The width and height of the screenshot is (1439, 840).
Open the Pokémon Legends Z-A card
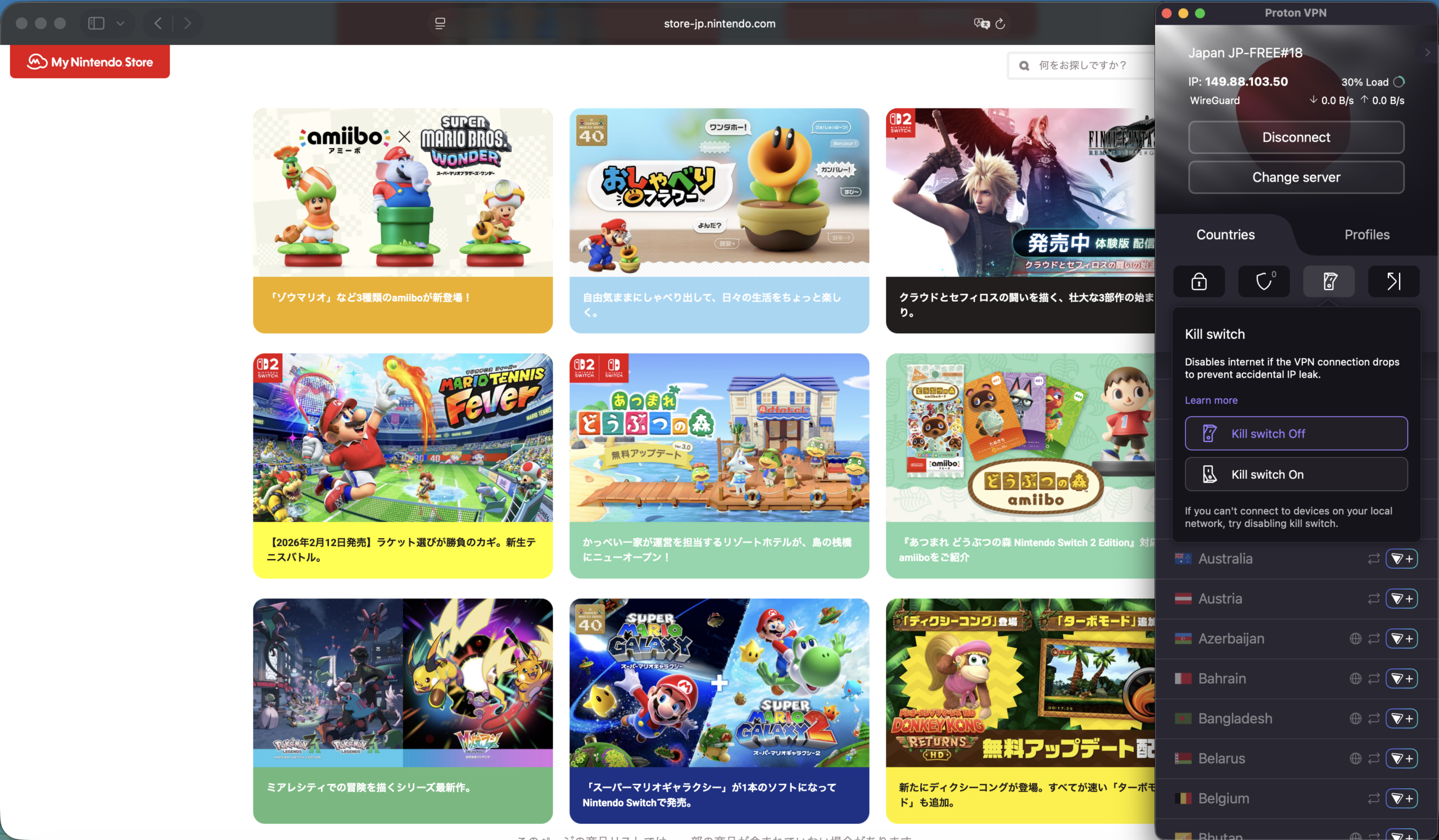pos(402,710)
